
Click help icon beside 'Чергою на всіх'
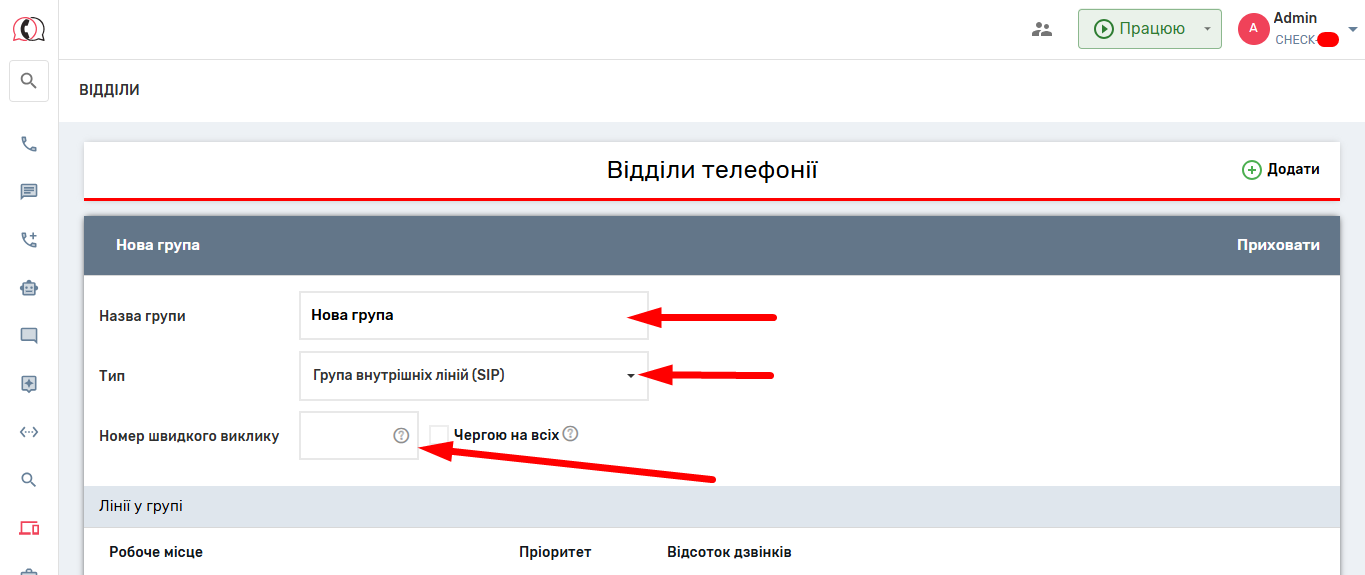click(571, 434)
